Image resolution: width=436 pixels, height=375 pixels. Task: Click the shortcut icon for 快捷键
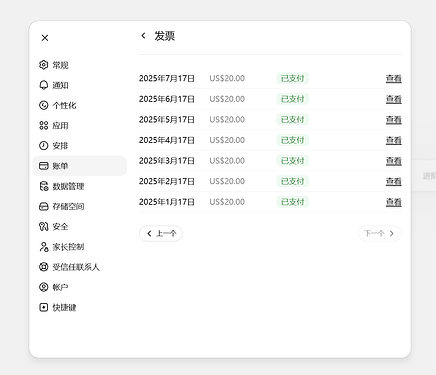(x=44, y=307)
